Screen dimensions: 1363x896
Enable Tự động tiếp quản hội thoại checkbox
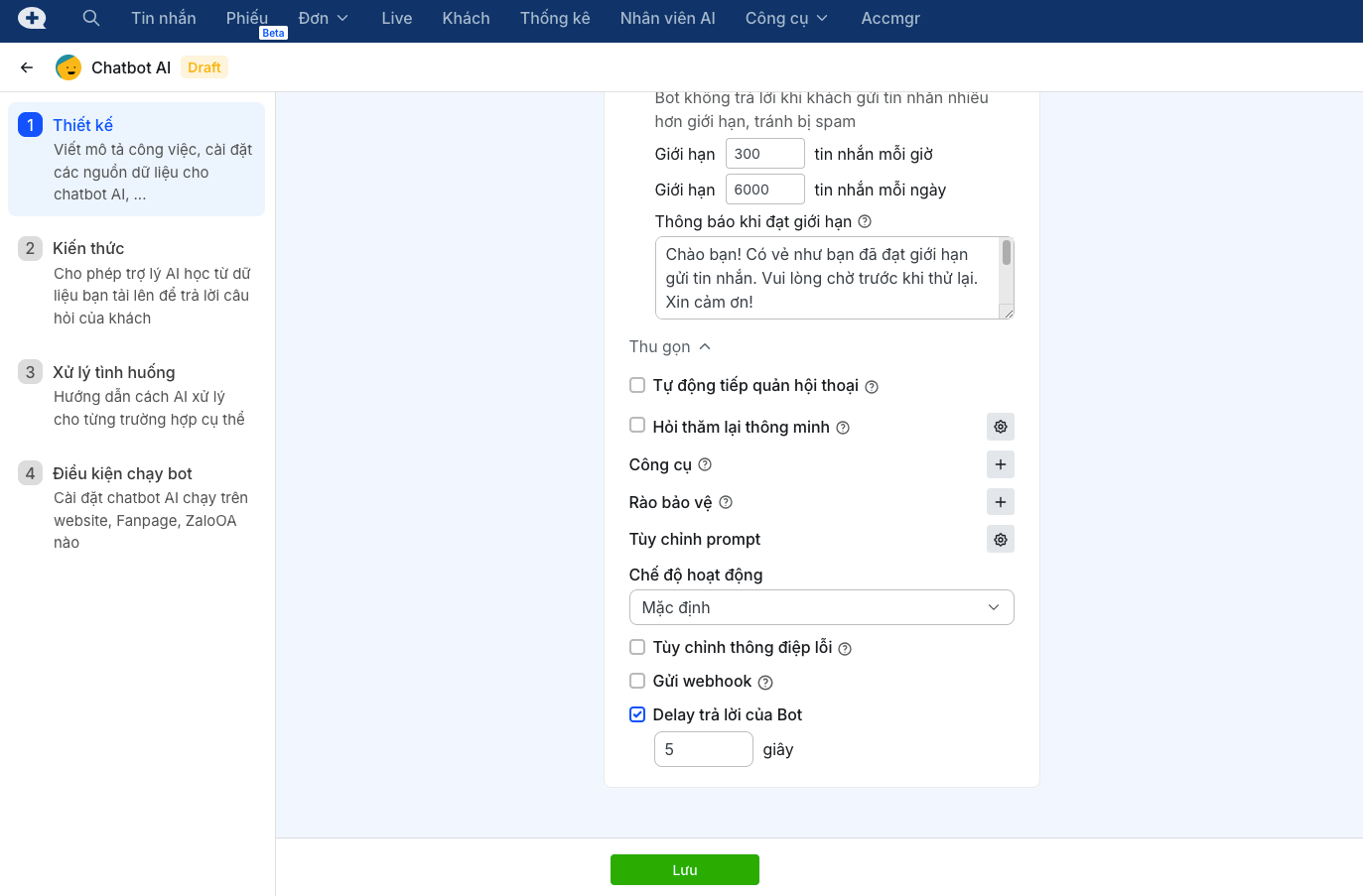pos(637,385)
